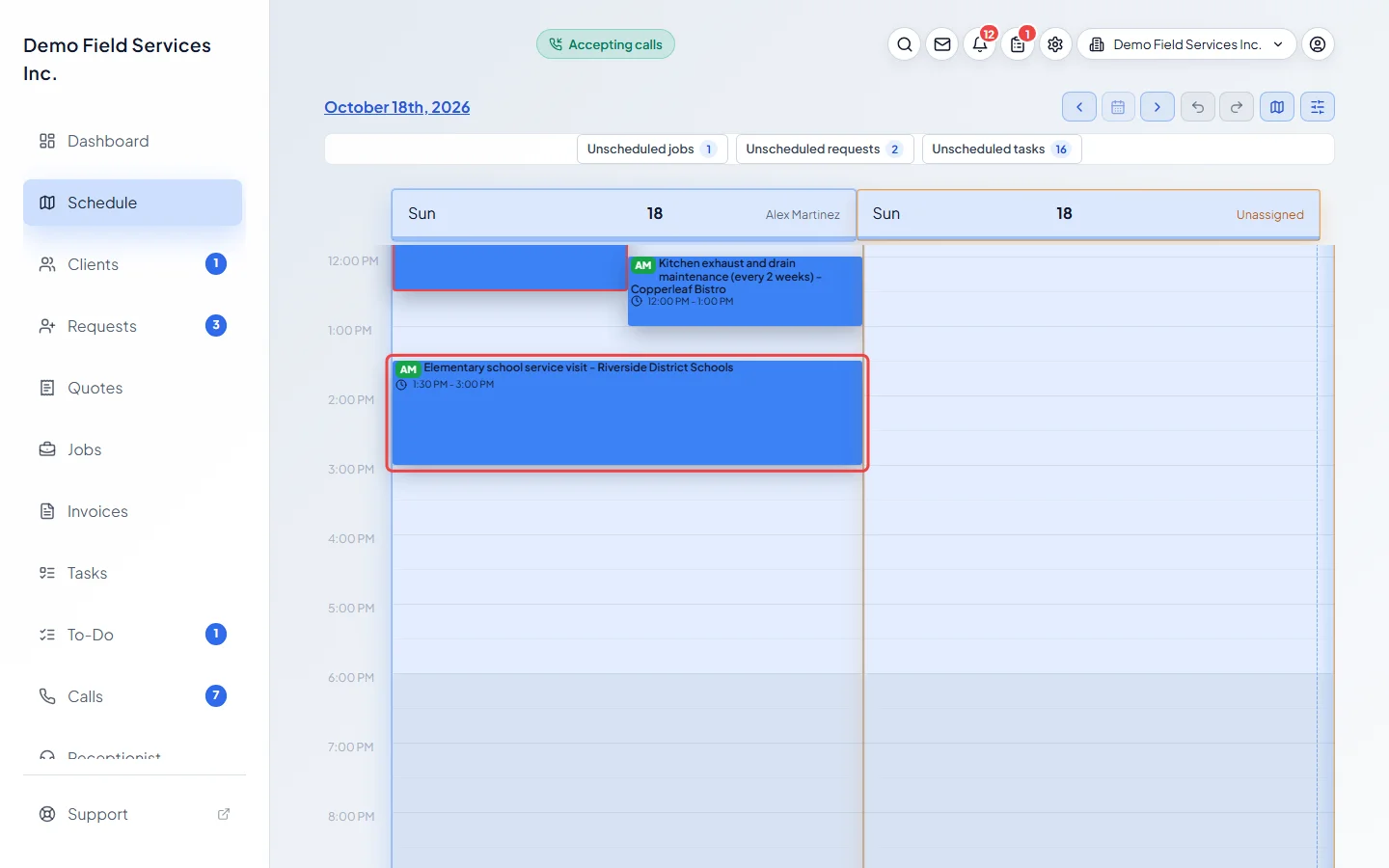
Task: Open Unscheduled requests panel
Action: (x=824, y=149)
